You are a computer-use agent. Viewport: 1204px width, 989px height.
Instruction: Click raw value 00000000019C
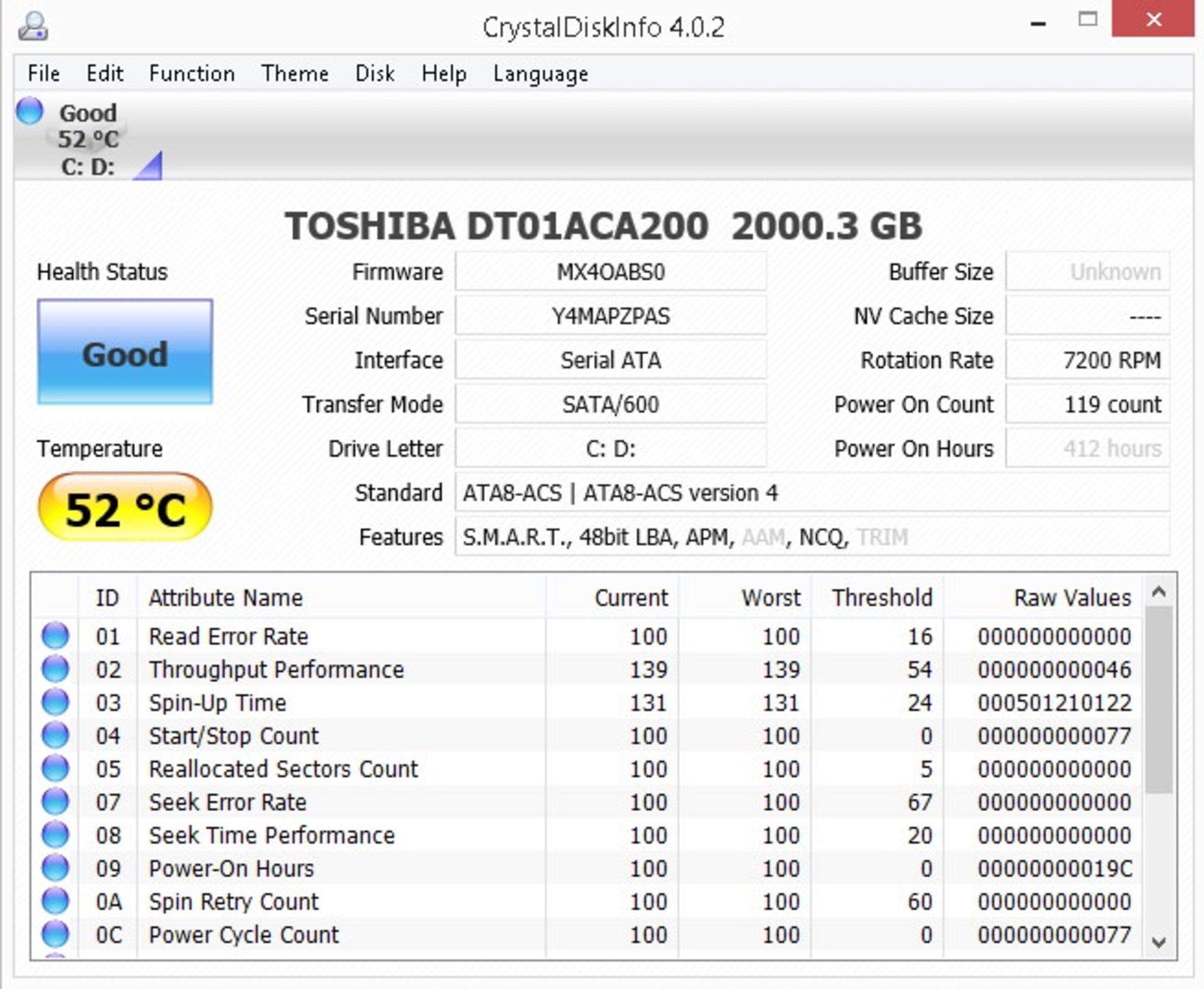pos(1054,869)
